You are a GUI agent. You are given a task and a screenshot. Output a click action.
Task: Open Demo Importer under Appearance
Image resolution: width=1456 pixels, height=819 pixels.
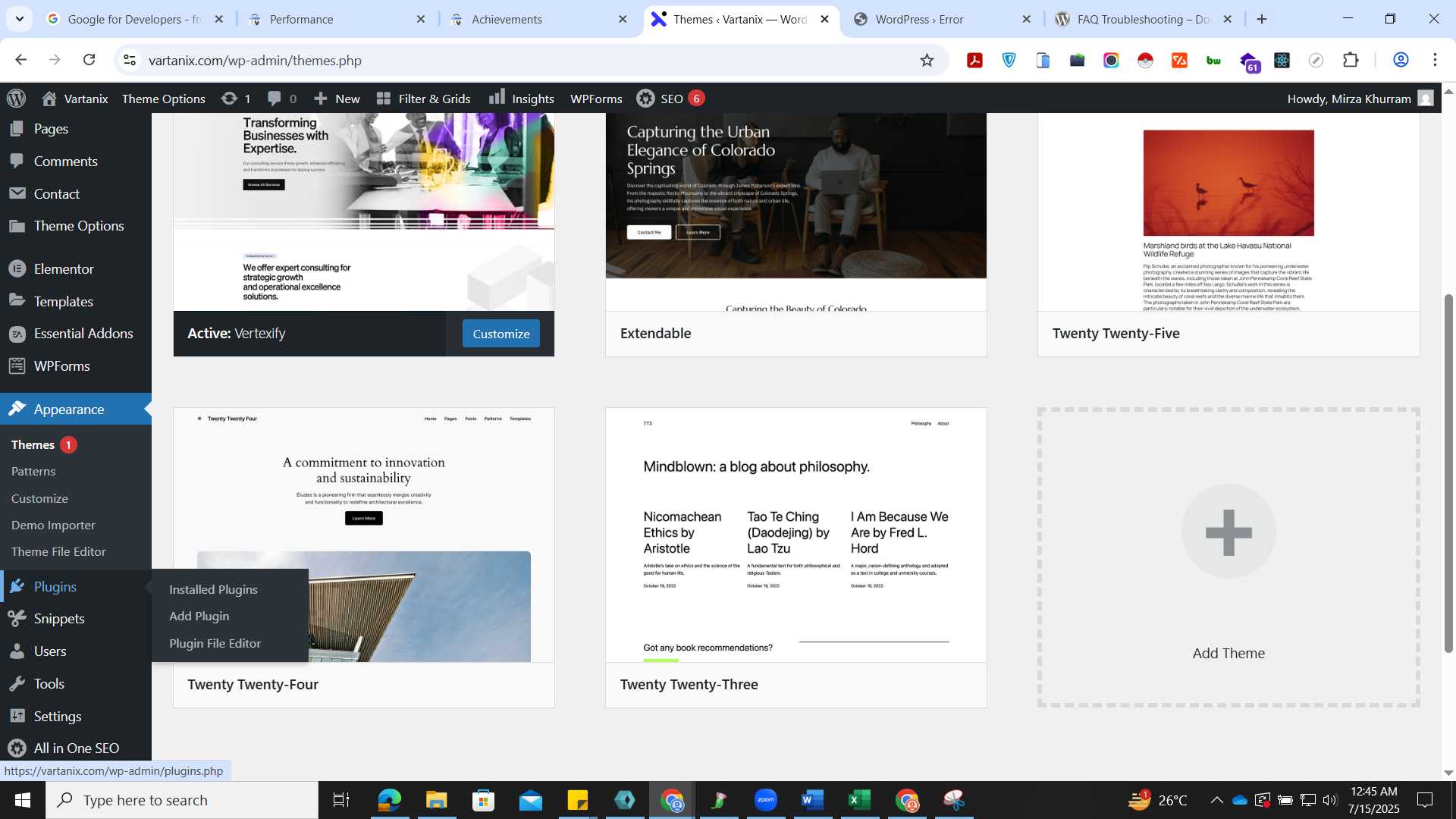click(x=53, y=525)
